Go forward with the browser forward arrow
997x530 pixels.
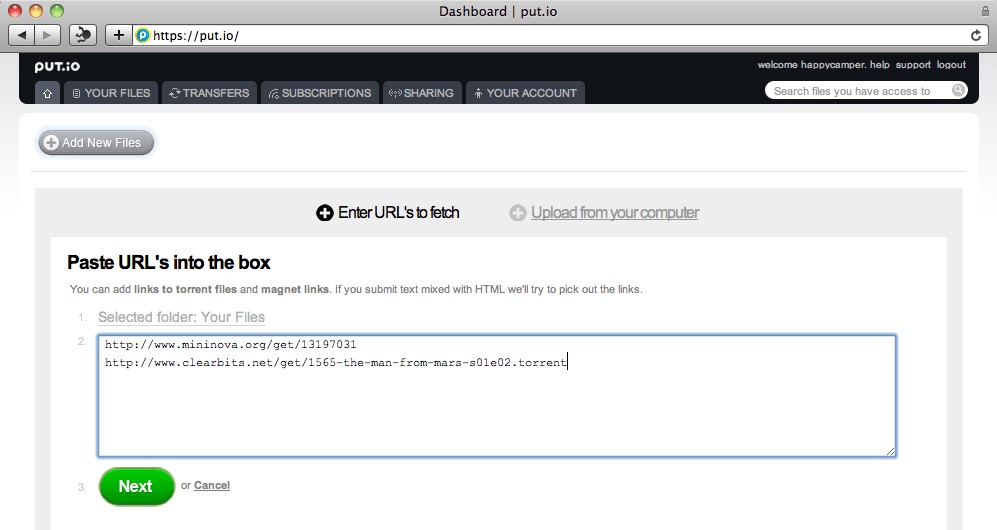click(x=48, y=35)
